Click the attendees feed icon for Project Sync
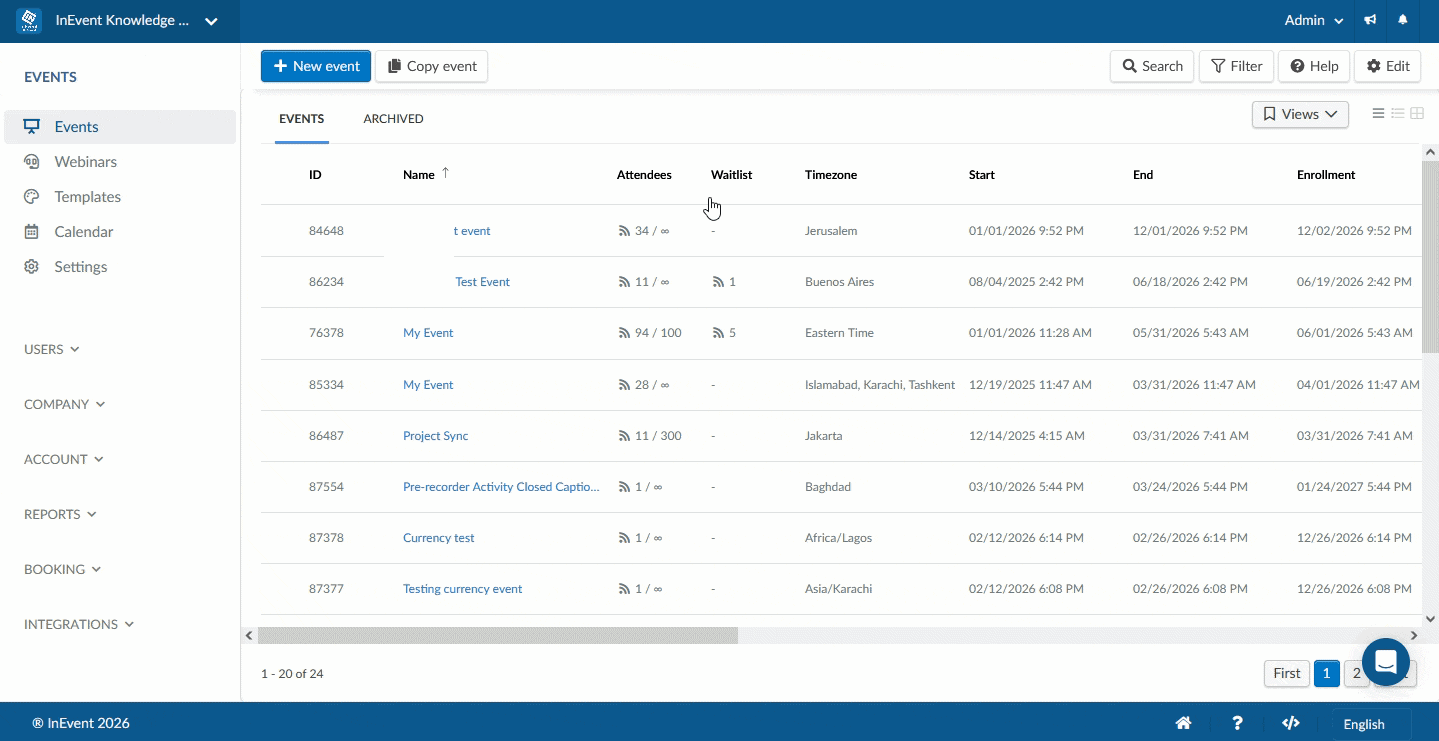This screenshot has height=741, width=1439. 625,436
